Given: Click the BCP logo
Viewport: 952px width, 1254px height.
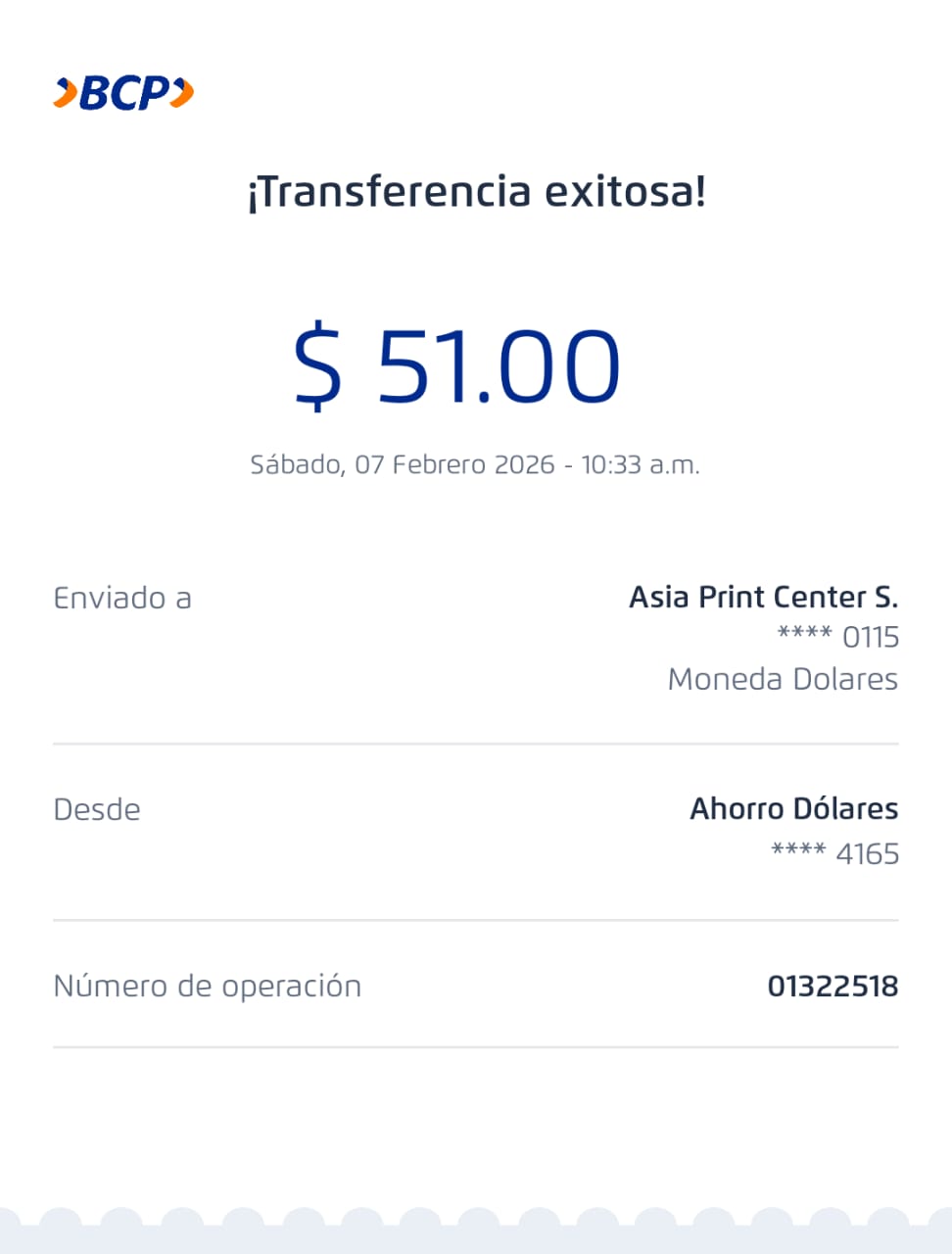Looking at the screenshot, I should click(123, 93).
